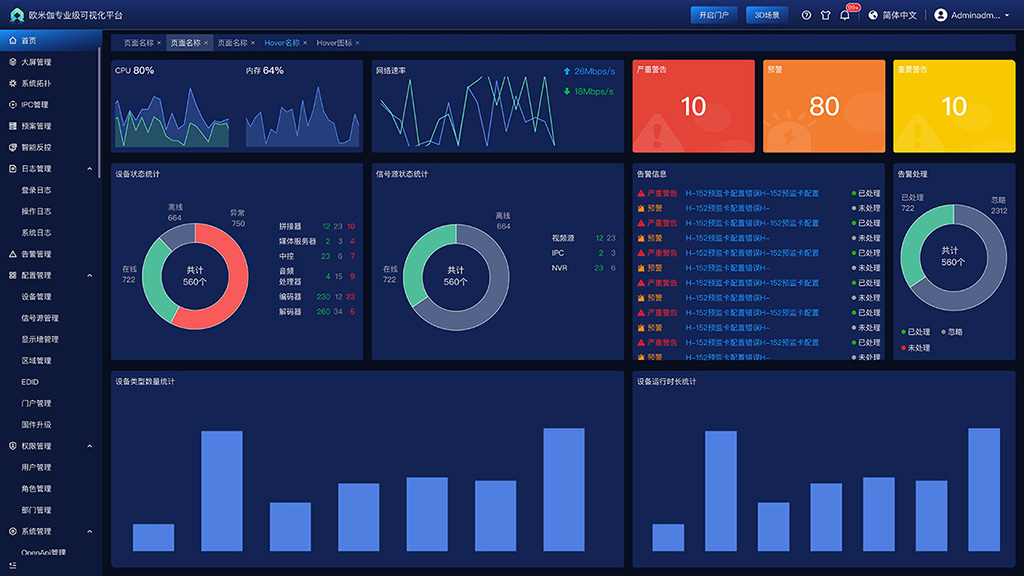The width and height of the screenshot is (1024, 576).
Task: Toggle 已处理 legend in 告警处理 chart
Action: (916, 332)
